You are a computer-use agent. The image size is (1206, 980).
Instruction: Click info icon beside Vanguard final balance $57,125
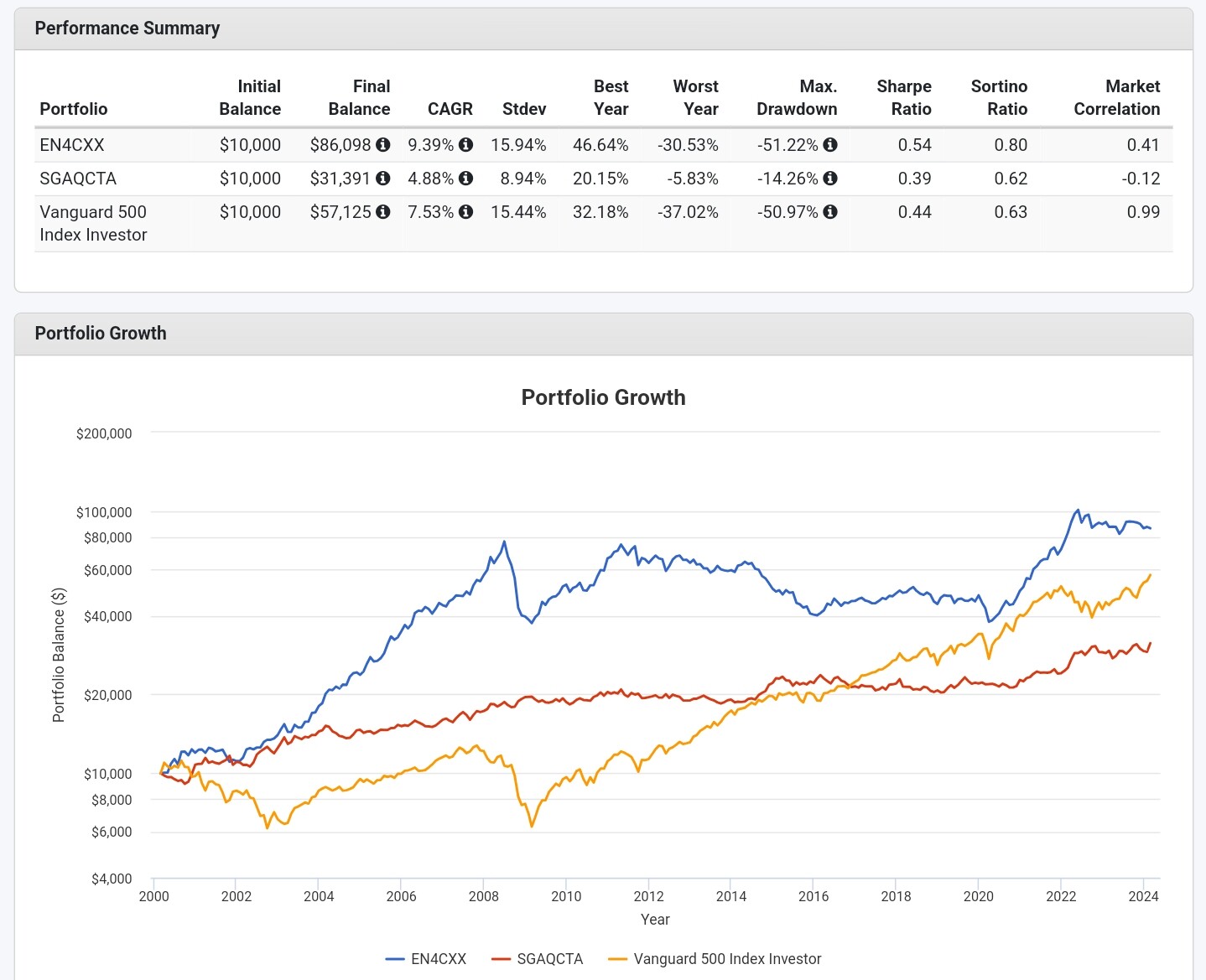(382, 212)
